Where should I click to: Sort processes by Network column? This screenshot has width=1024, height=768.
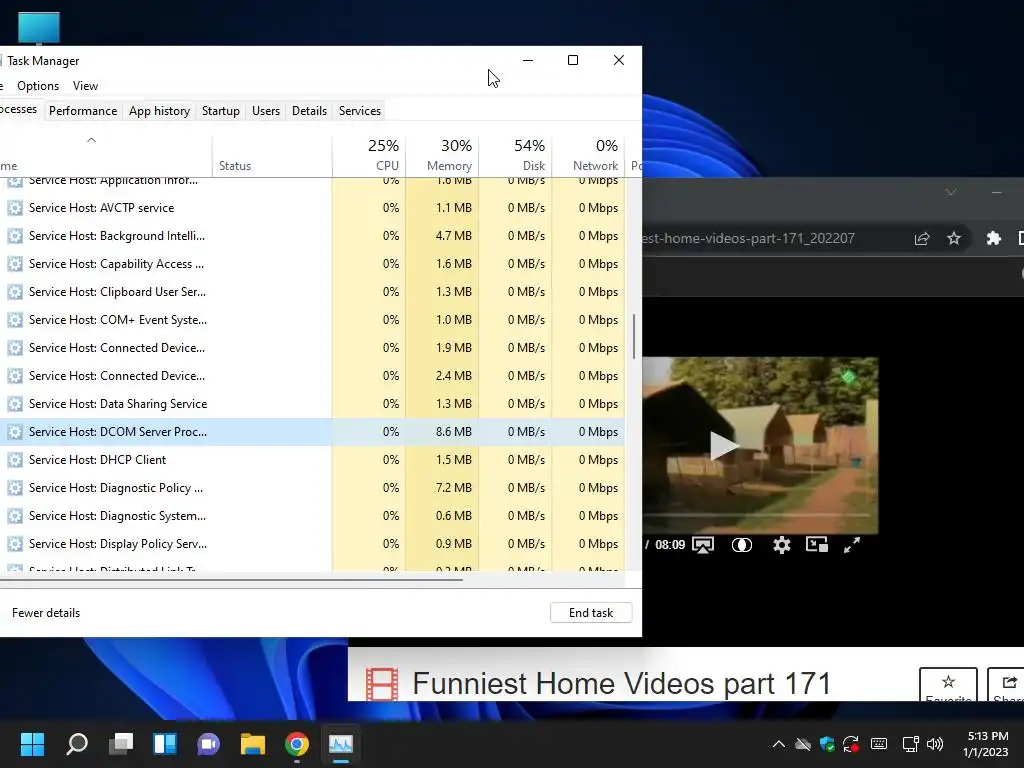(x=588, y=155)
